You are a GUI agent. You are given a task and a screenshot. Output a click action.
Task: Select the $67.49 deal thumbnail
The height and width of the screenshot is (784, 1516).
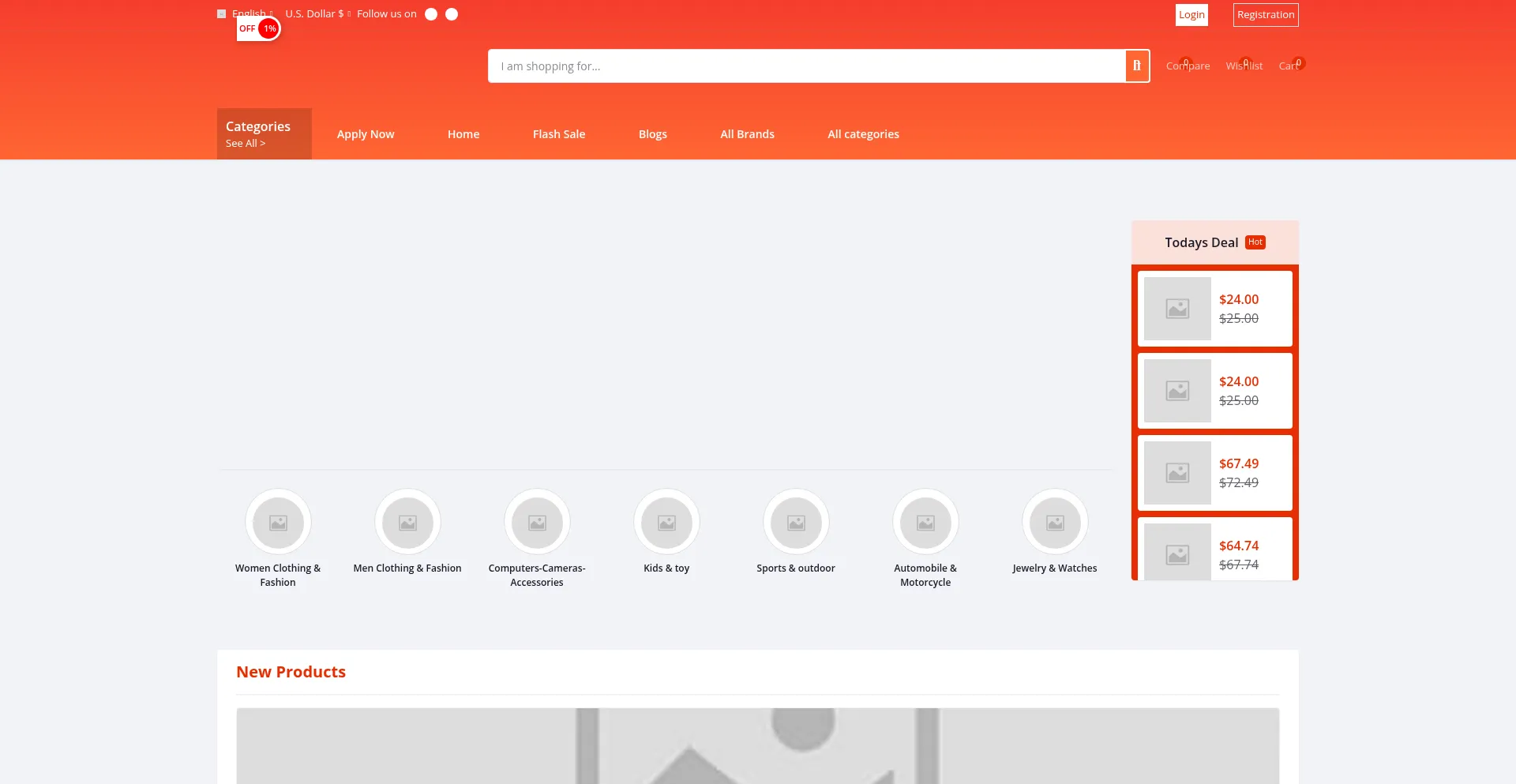pyautogui.click(x=1176, y=472)
